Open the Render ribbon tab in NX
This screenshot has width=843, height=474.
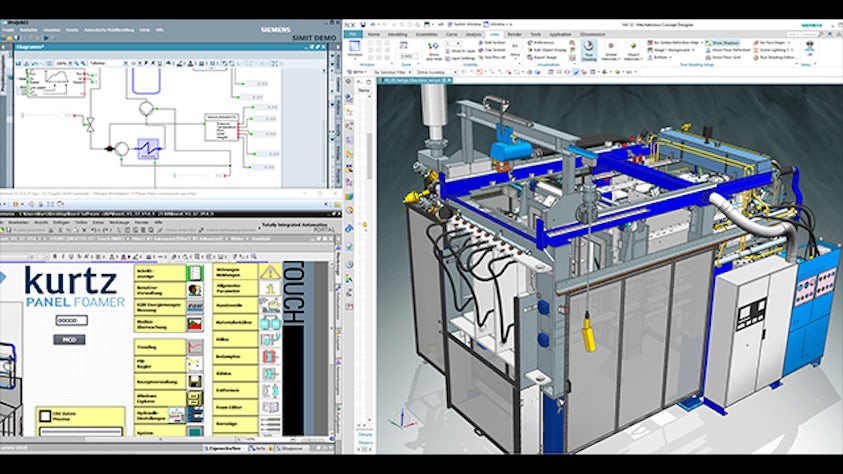[515, 34]
